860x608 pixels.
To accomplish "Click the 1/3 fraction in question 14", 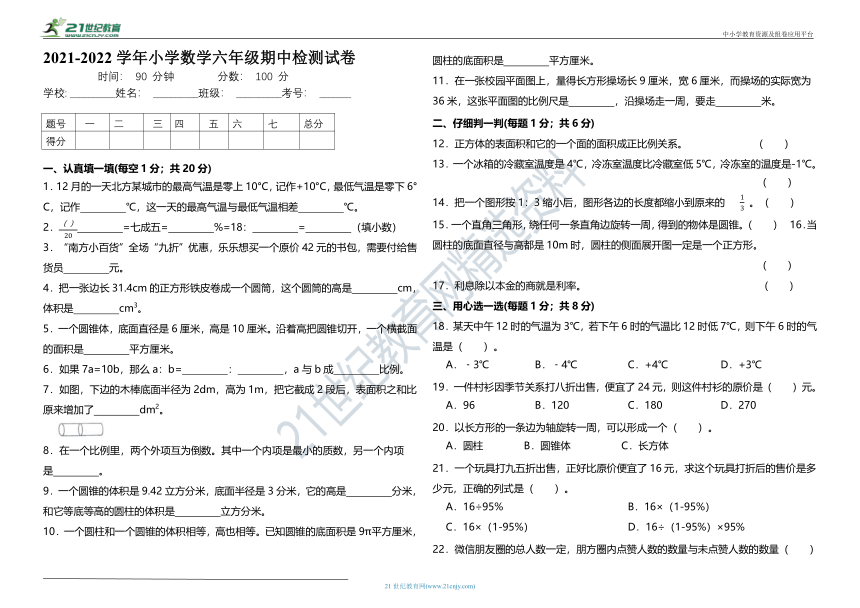I will click(x=742, y=203).
